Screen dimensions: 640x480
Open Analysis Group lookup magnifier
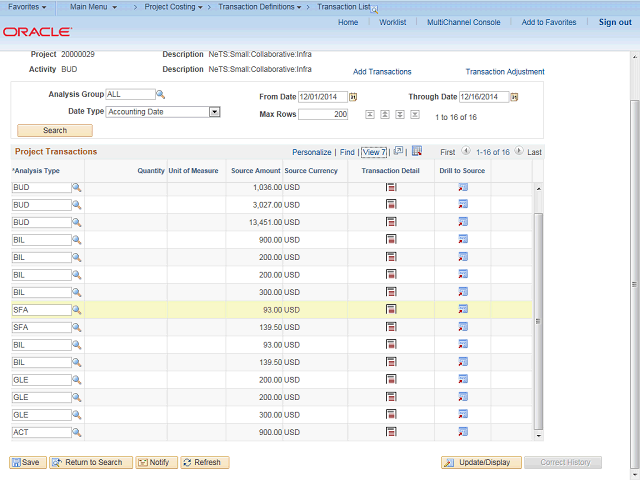160,94
